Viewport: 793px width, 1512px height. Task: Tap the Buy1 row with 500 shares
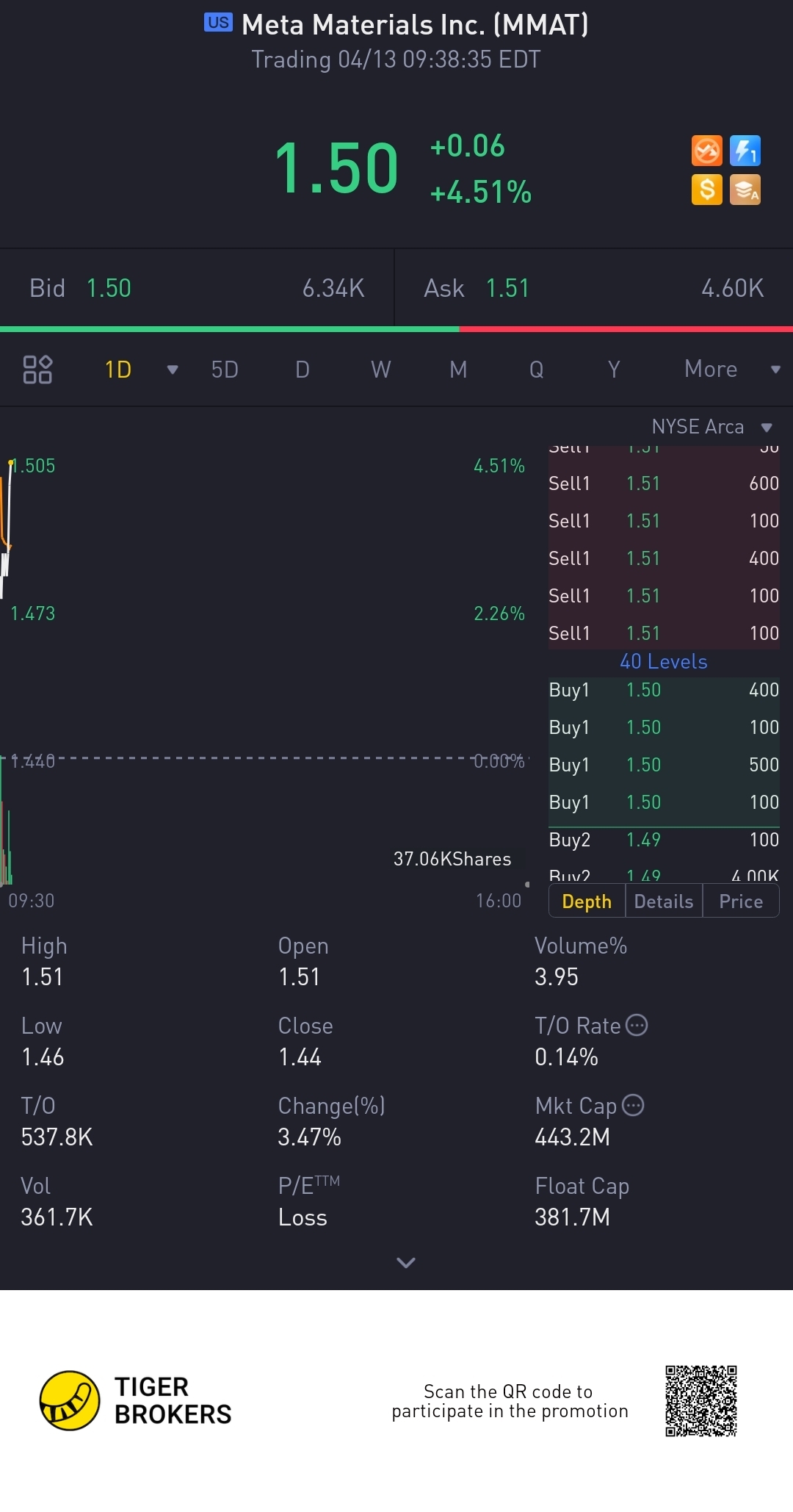point(664,765)
